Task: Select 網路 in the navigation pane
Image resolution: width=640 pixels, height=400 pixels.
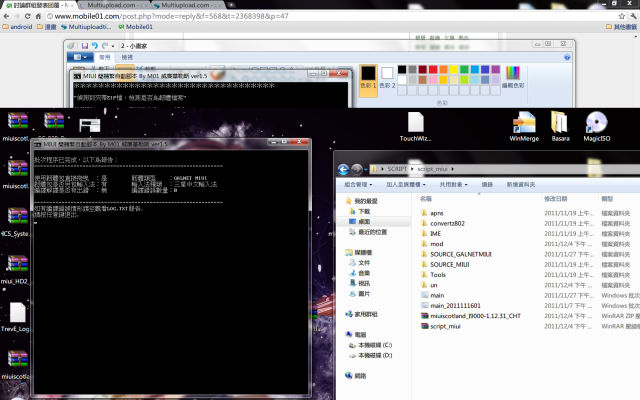Action: (356, 376)
